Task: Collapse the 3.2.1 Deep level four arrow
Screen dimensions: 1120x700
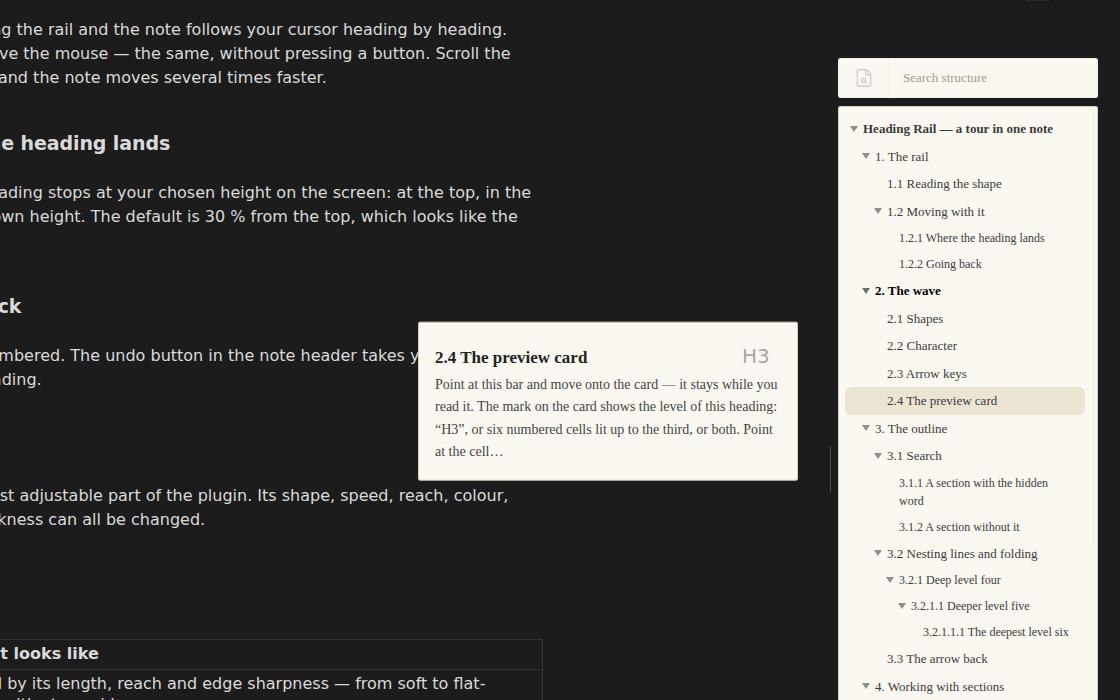Action: click(x=890, y=580)
